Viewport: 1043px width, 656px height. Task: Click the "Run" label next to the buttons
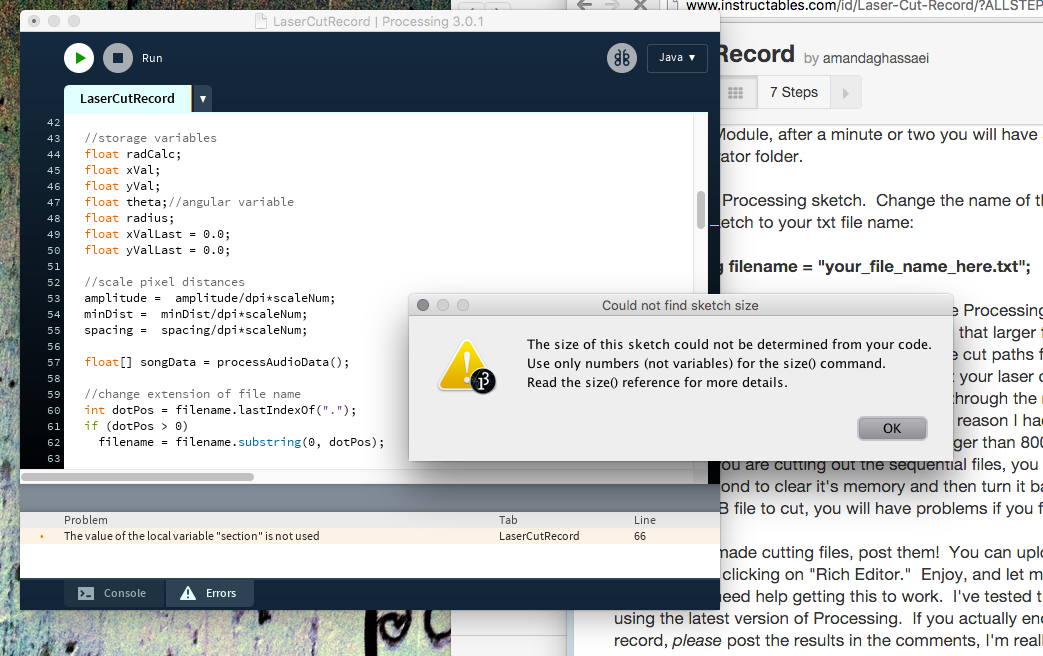[152, 58]
